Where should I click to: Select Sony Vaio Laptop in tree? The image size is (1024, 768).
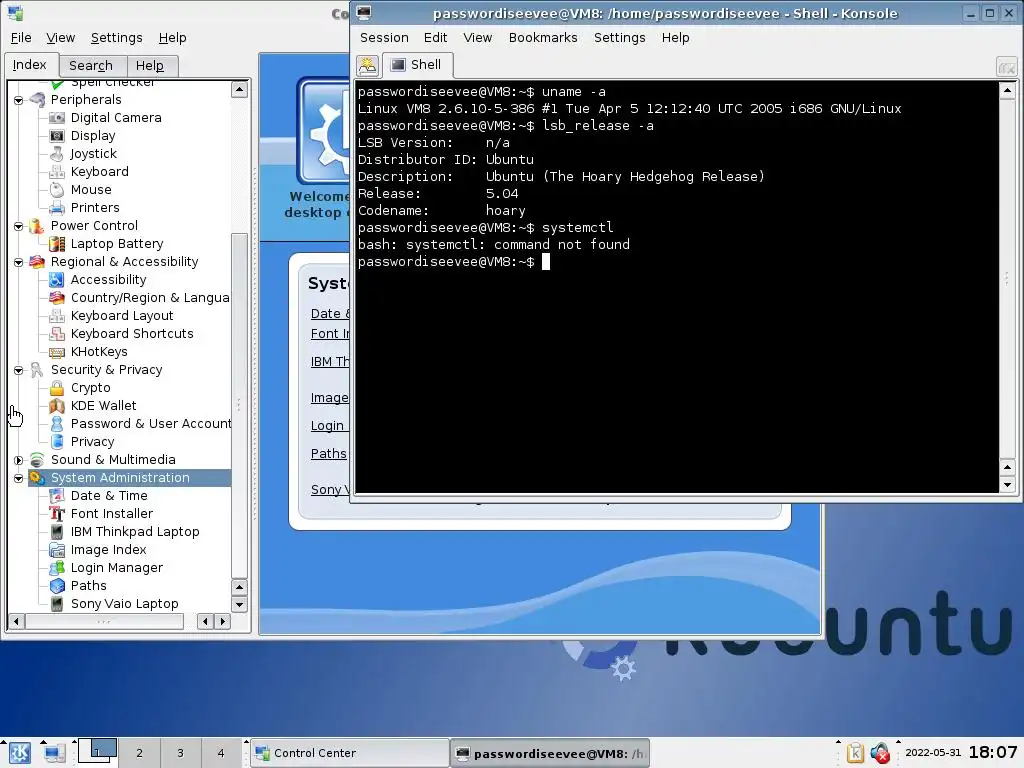point(125,603)
